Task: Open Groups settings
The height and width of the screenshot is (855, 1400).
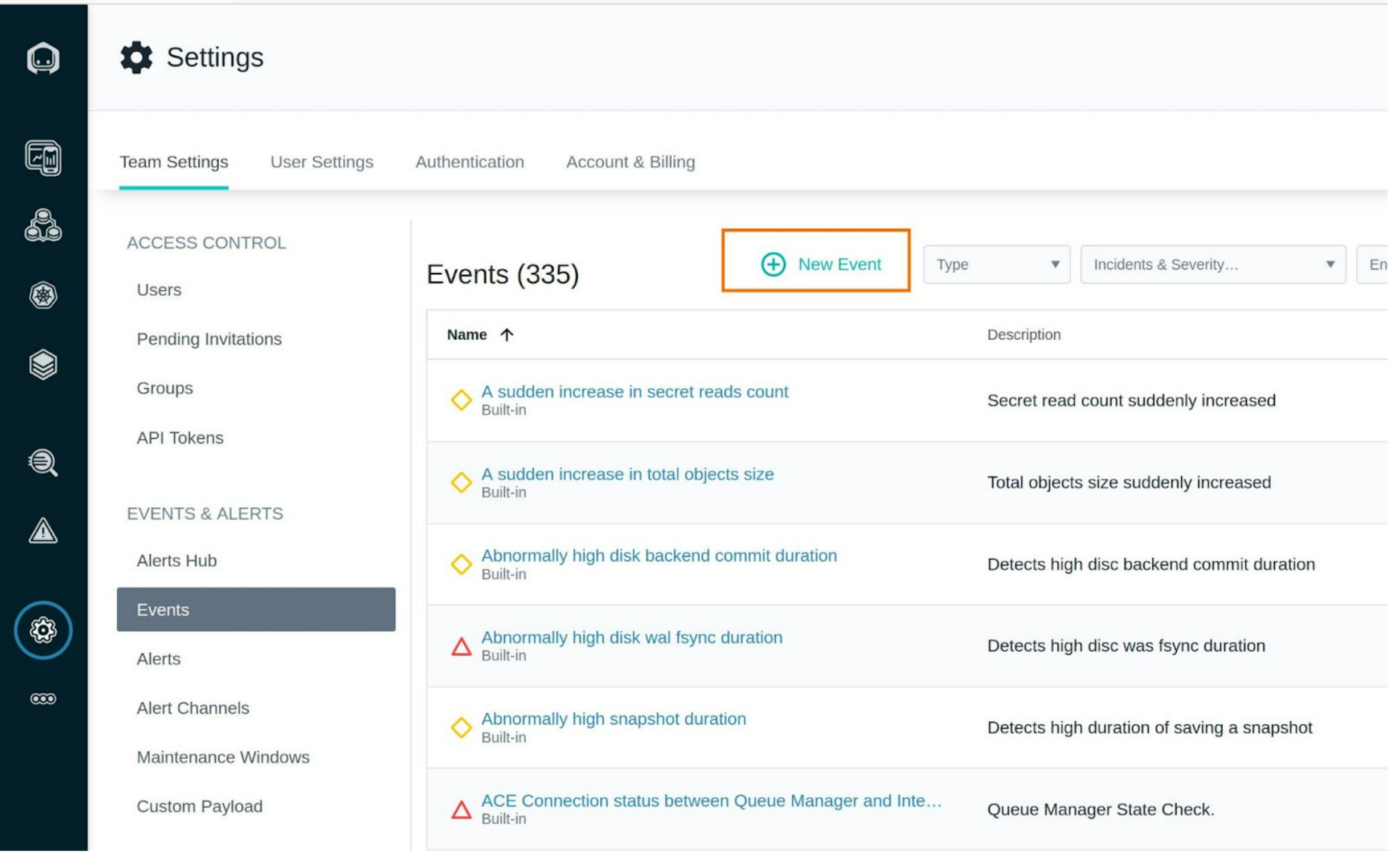Action: [165, 389]
